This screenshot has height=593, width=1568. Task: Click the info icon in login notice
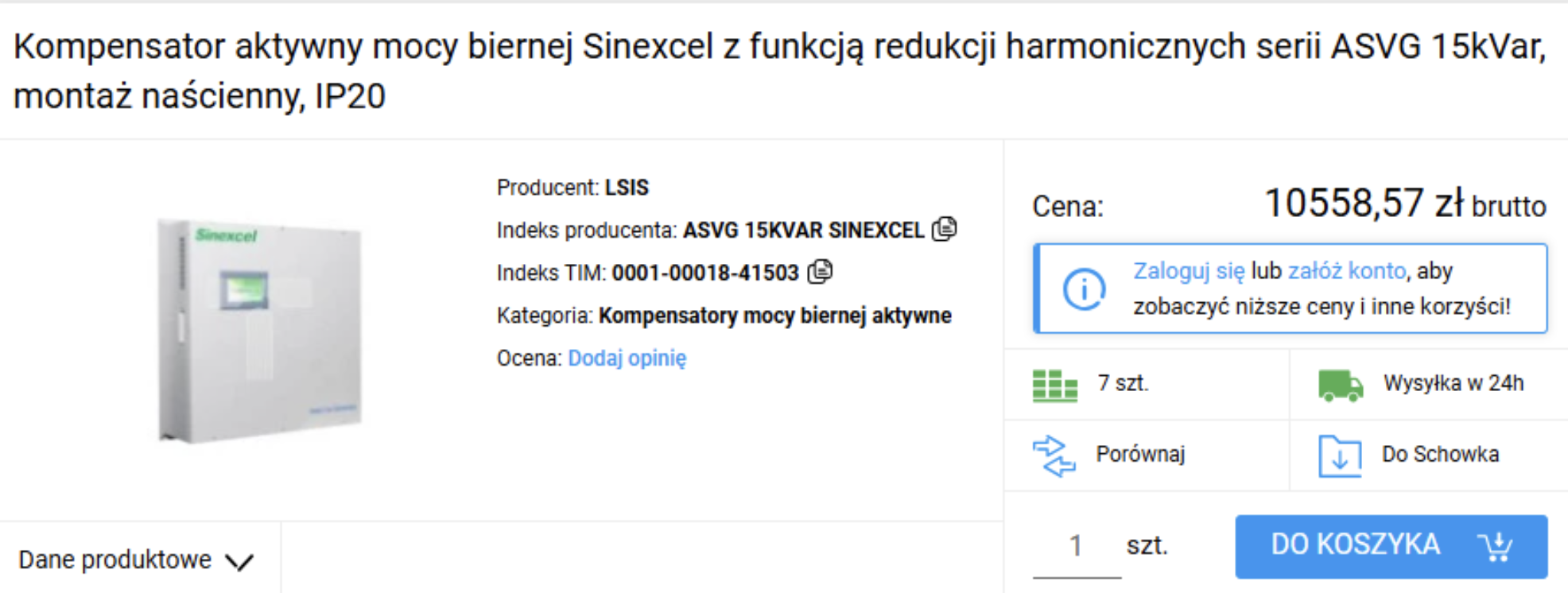click(x=1084, y=289)
